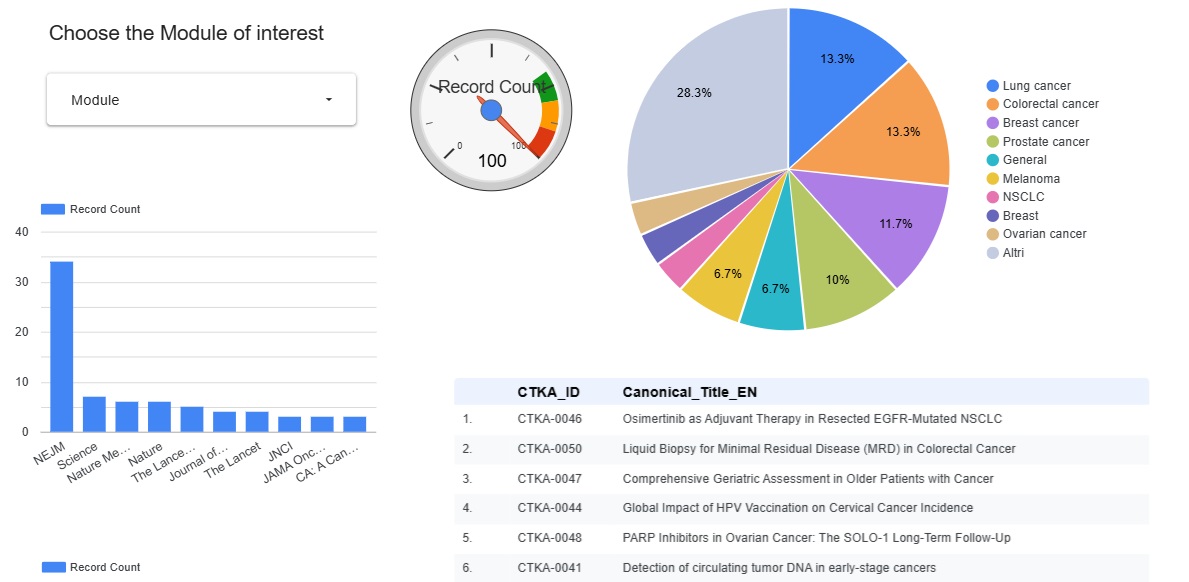The height and width of the screenshot is (582, 1189).
Task: Sort table by CTKA_ID column header
Action: click(x=548, y=391)
